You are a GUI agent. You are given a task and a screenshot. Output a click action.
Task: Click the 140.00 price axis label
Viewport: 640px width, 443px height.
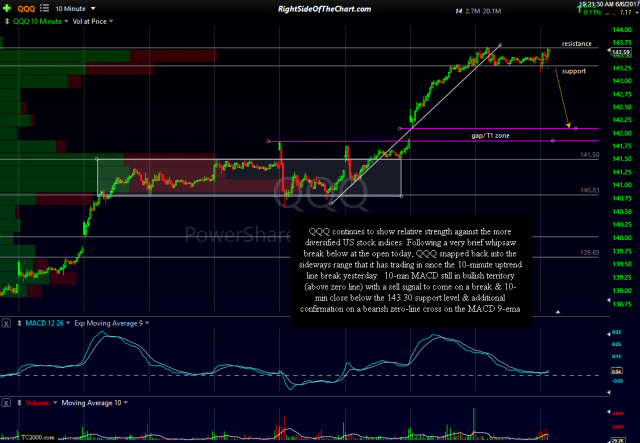(622, 238)
